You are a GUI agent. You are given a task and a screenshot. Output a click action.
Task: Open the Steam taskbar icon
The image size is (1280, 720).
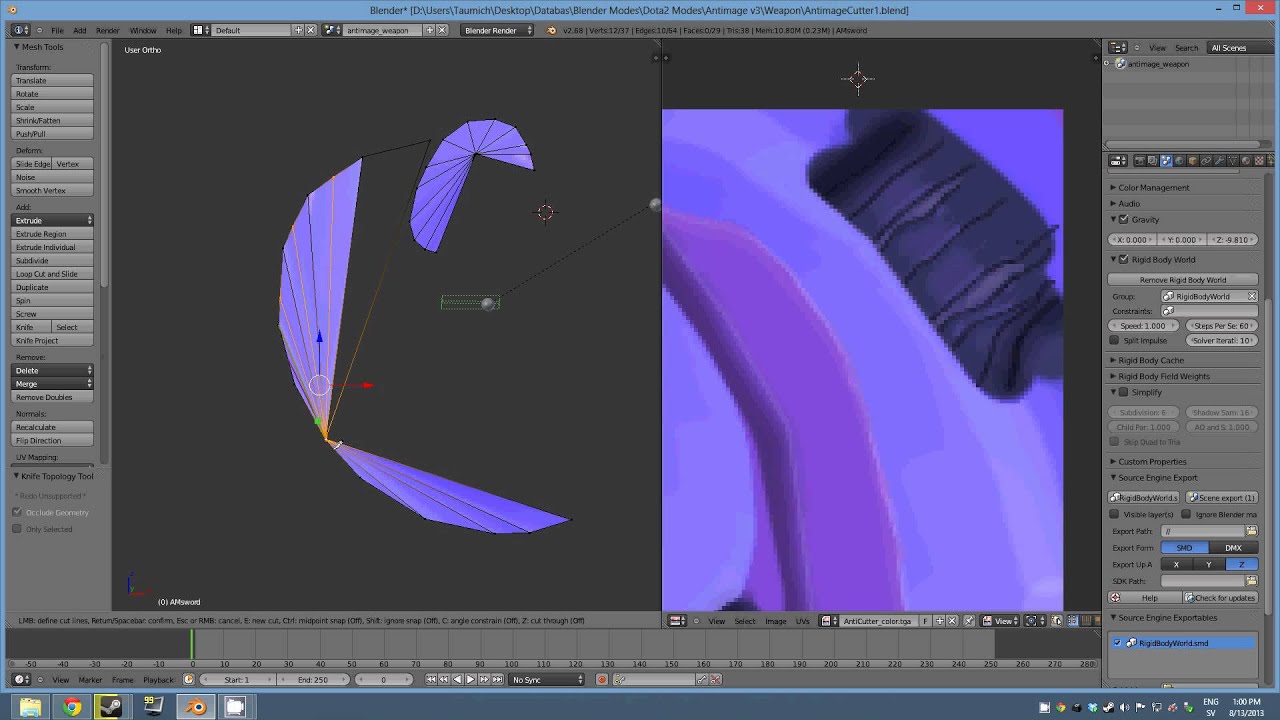[110, 707]
